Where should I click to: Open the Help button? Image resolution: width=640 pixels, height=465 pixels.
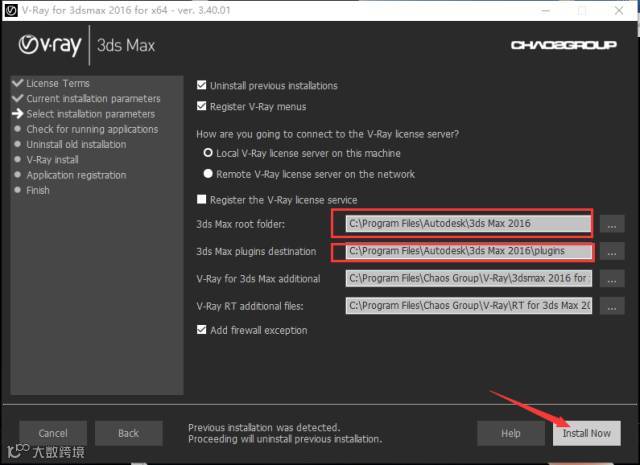click(511, 433)
